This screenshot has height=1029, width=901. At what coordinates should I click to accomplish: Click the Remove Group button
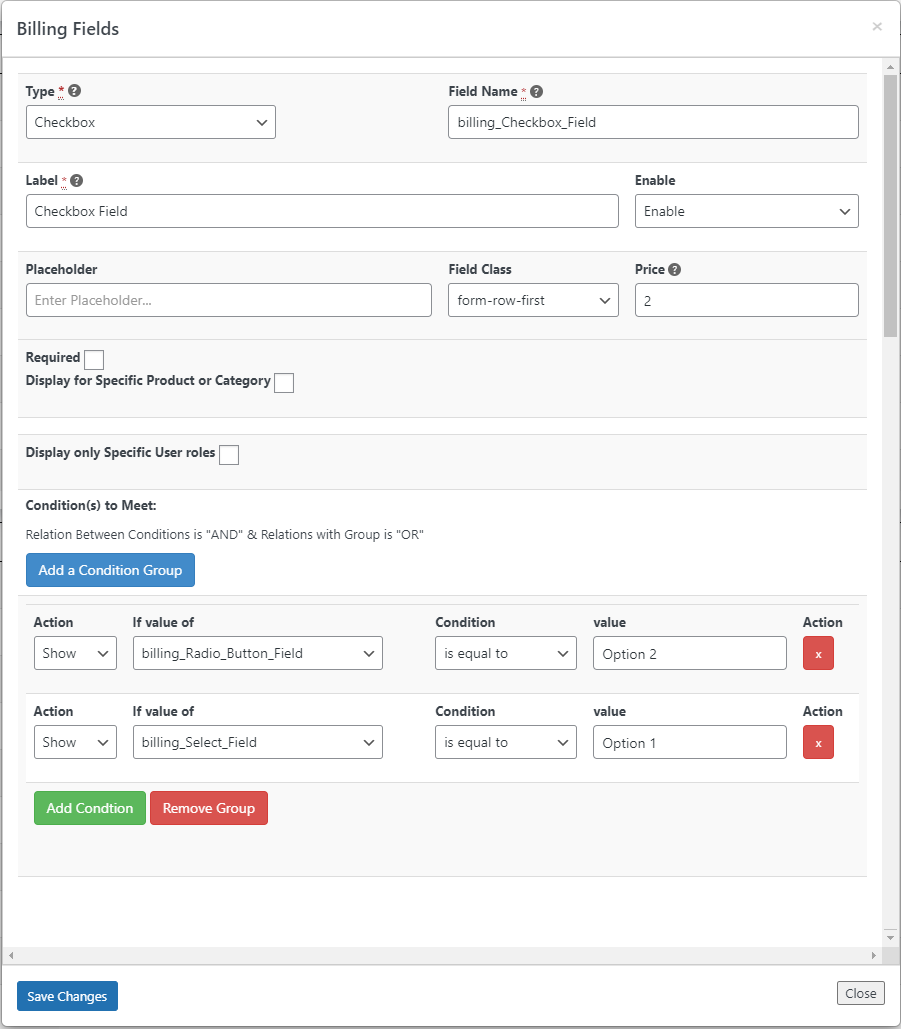coord(209,808)
